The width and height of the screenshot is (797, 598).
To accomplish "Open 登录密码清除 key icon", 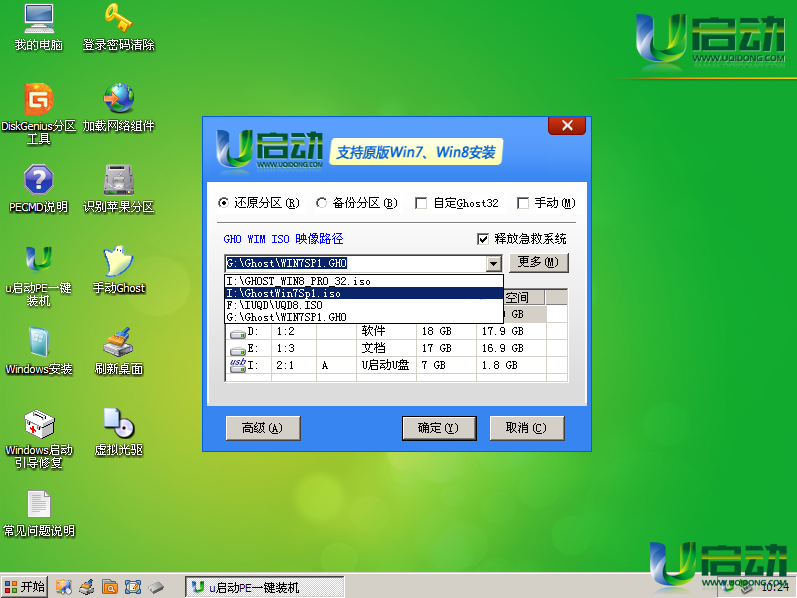I will 118,18.
